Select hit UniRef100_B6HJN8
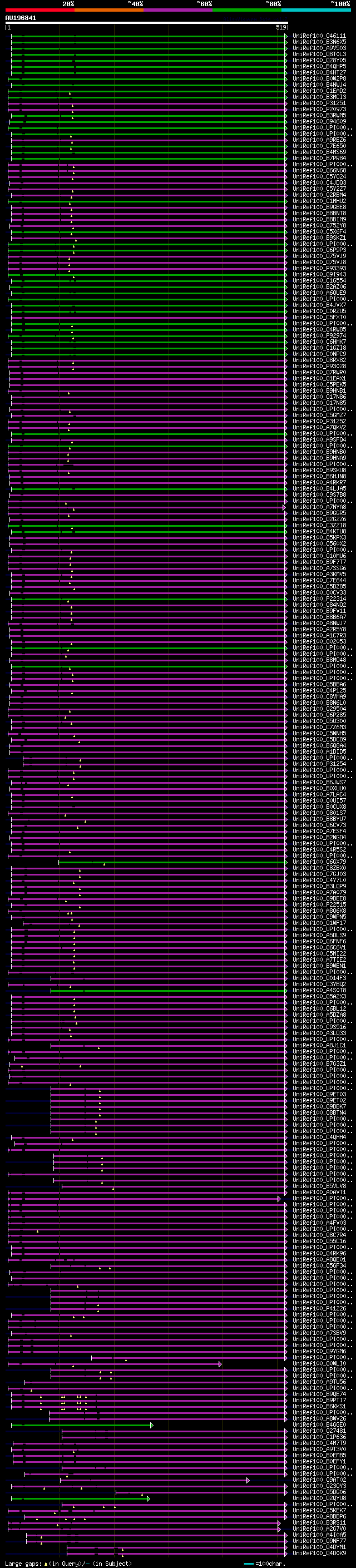This screenshot has height=1568, width=356. 319,477
